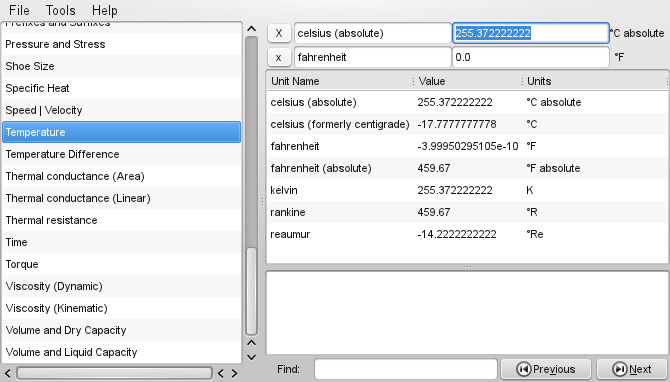The width and height of the screenshot is (670, 382).
Task: Choose Speed | Velocity category
Action: pyautogui.click(x=121, y=110)
